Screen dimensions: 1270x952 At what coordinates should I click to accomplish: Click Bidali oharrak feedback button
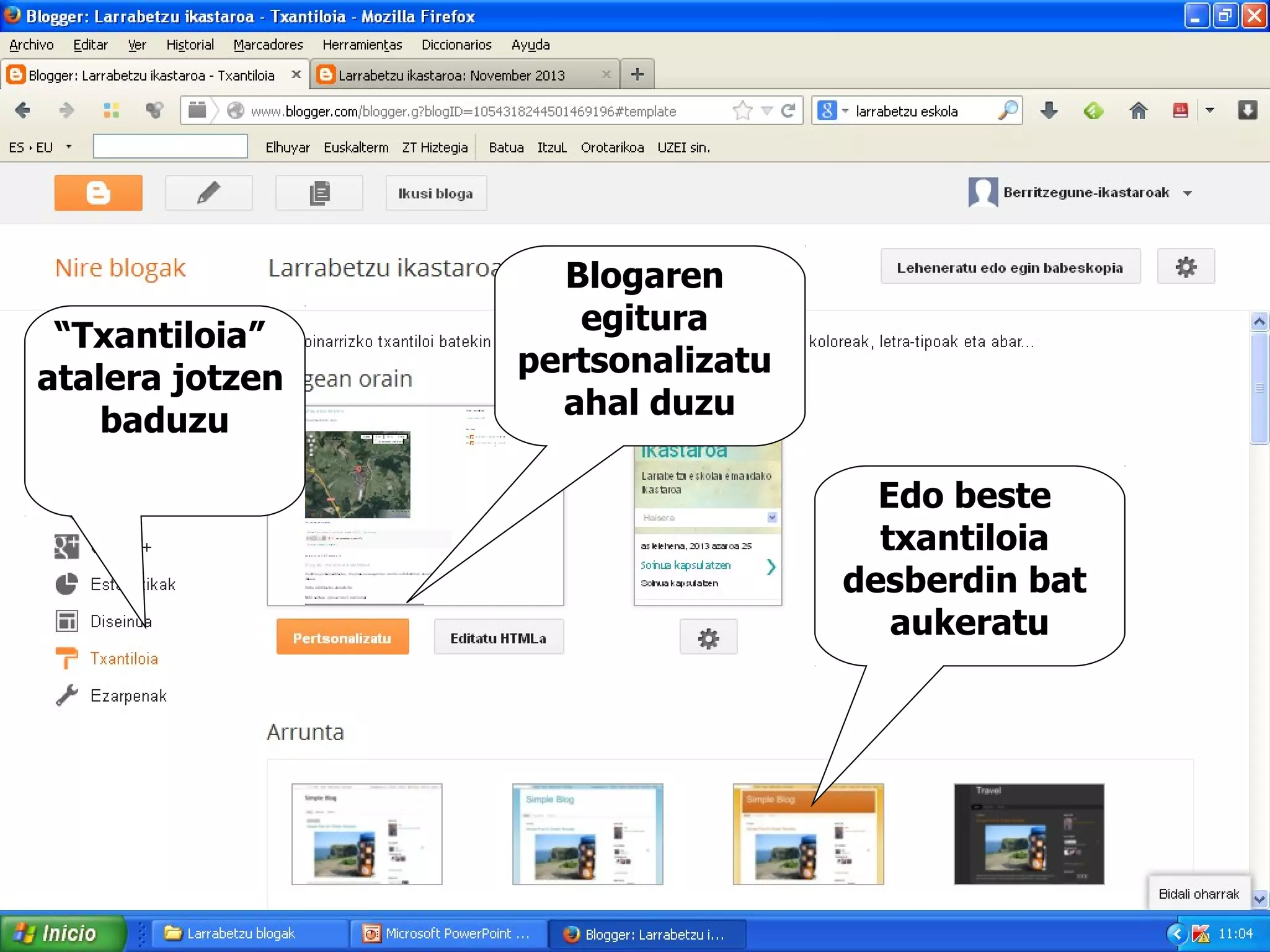pyautogui.click(x=1199, y=893)
